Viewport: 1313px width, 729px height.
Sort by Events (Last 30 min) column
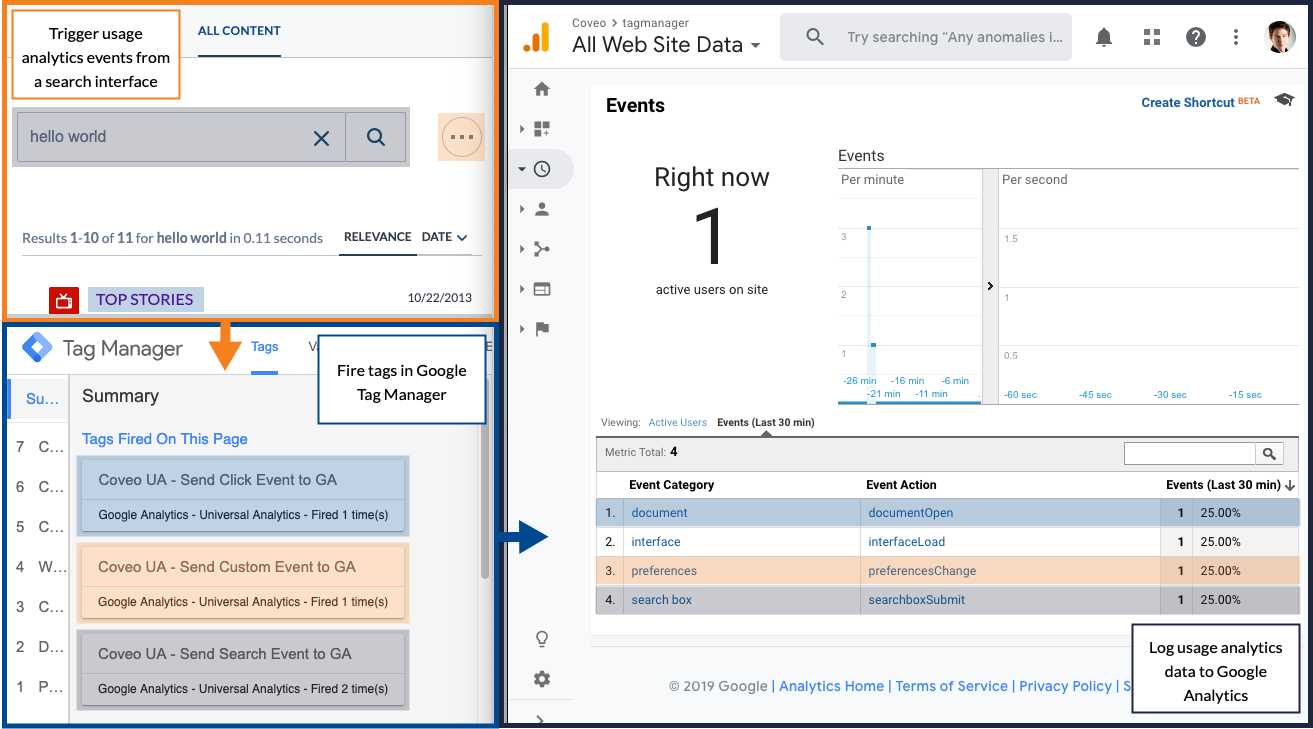point(1230,485)
